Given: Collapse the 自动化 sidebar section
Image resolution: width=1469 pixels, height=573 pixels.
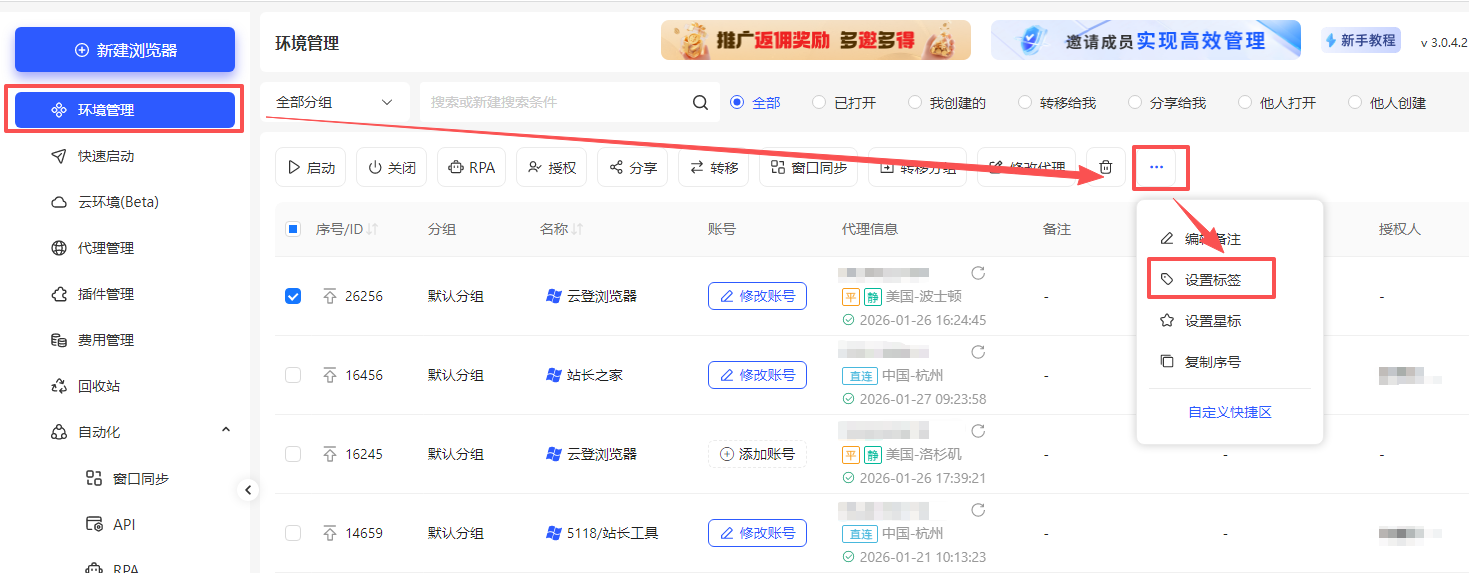Looking at the screenshot, I should click(x=226, y=431).
